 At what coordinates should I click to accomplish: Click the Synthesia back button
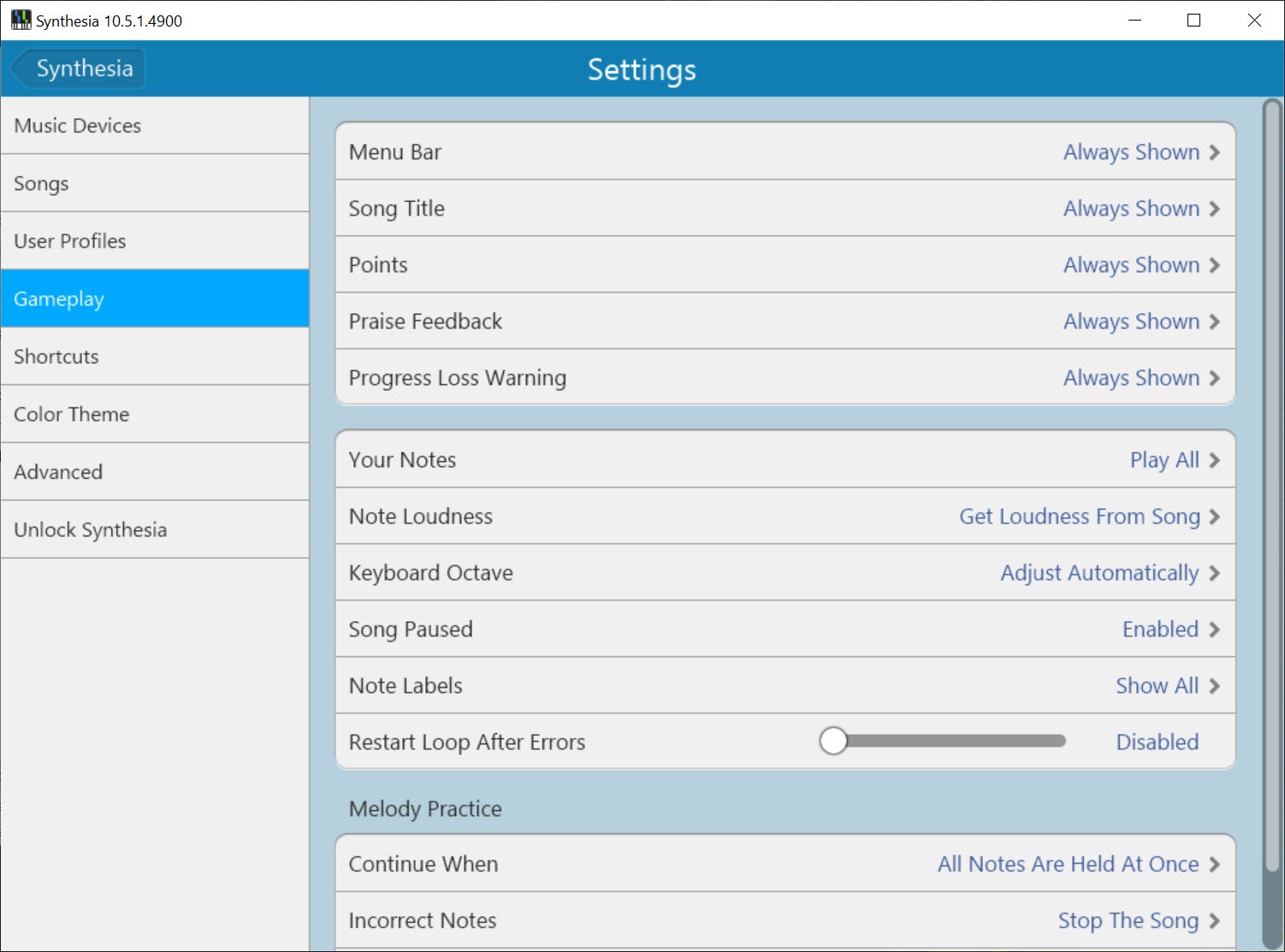(79, 68)
